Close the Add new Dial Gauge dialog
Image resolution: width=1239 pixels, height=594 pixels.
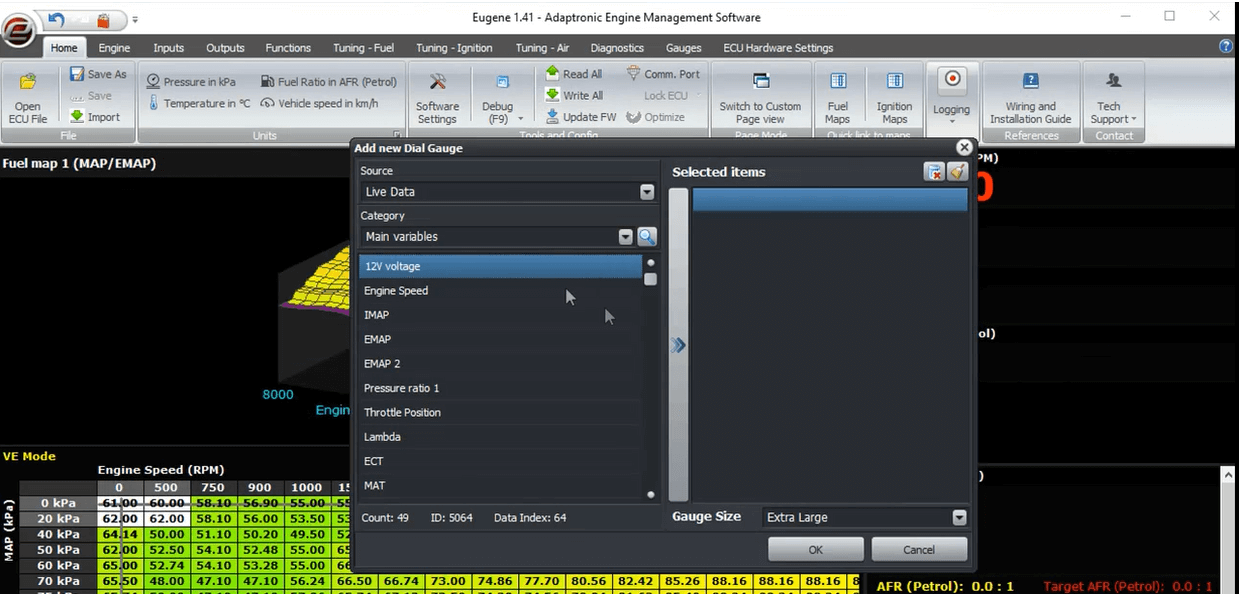point(964,148)
